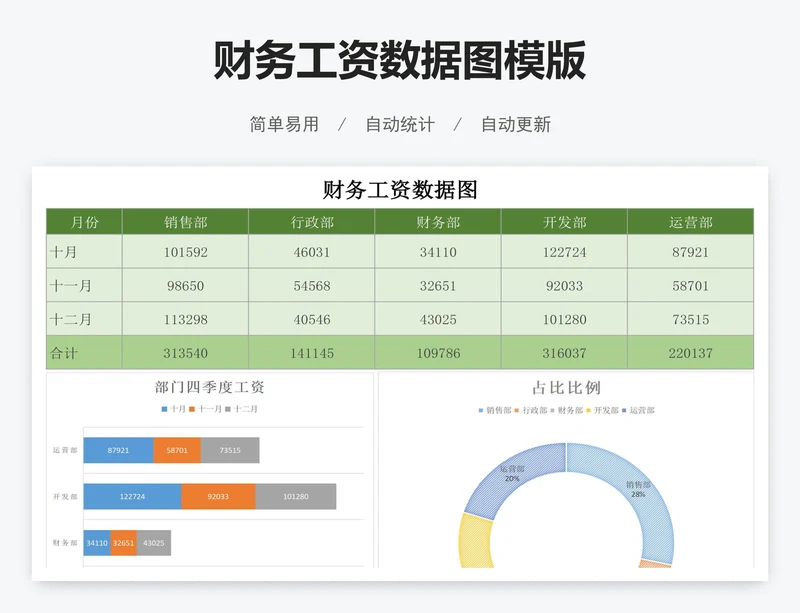
Task: Click the main heading 财务工资数据图模版
Action: point(399,60)
